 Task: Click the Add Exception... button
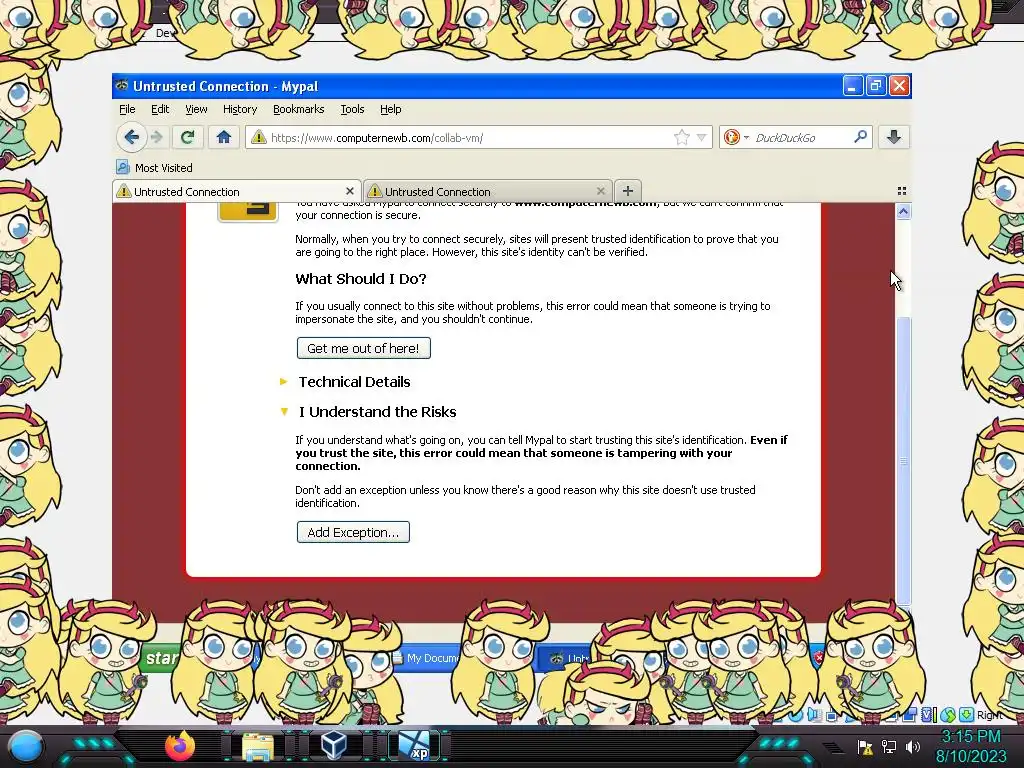[353, 532]
